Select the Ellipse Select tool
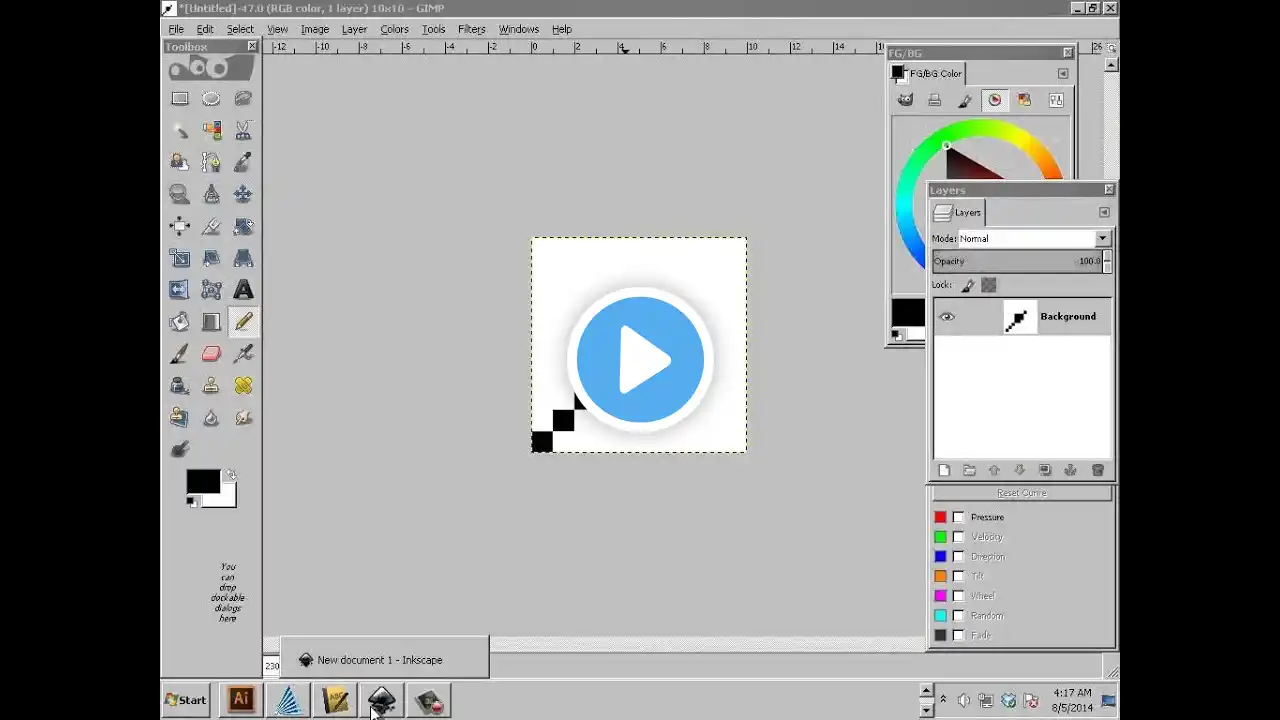The image size is (1280, 720). (211, 98)
